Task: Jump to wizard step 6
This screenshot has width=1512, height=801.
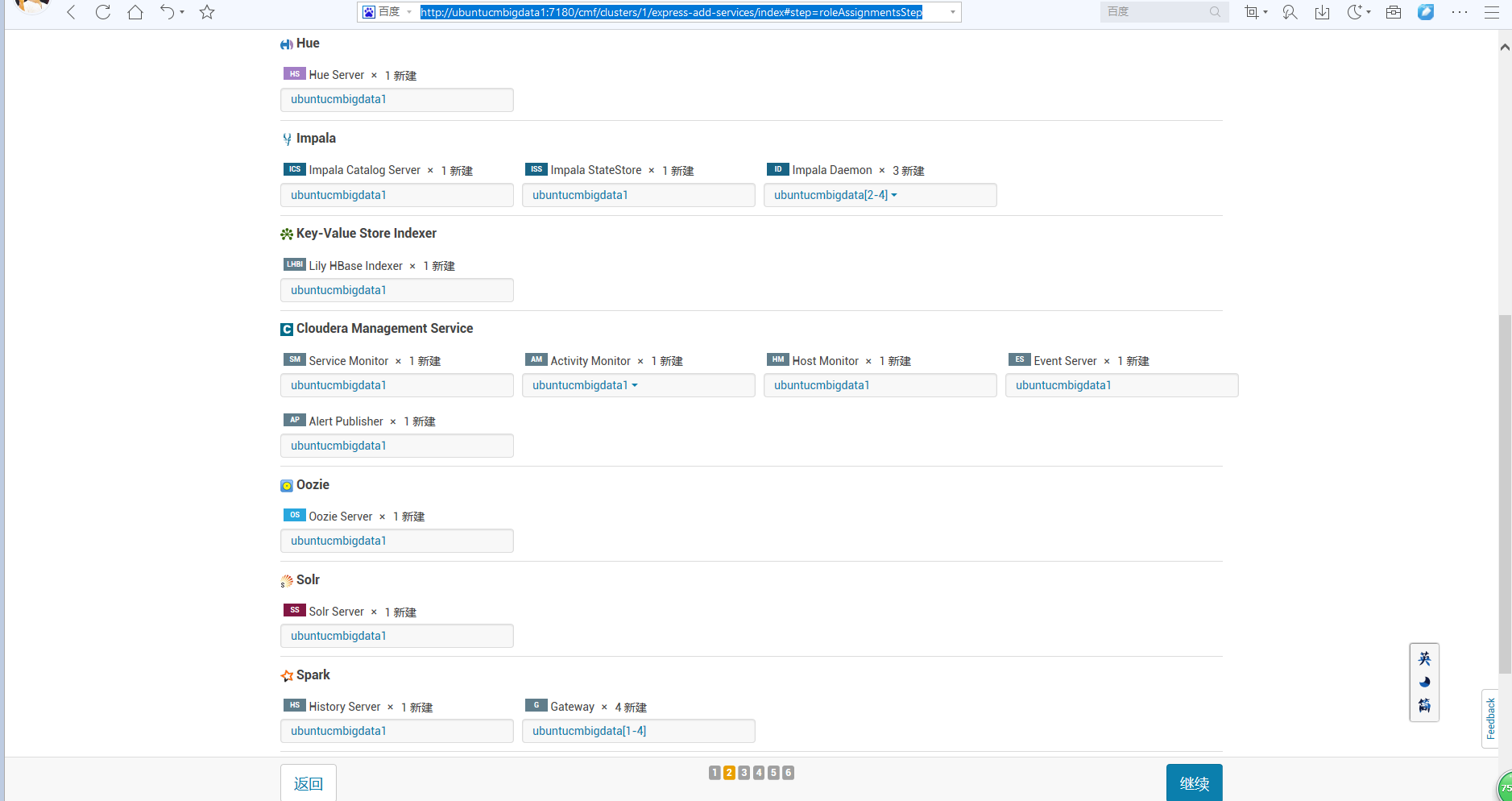Action: [x=789, y=773]
